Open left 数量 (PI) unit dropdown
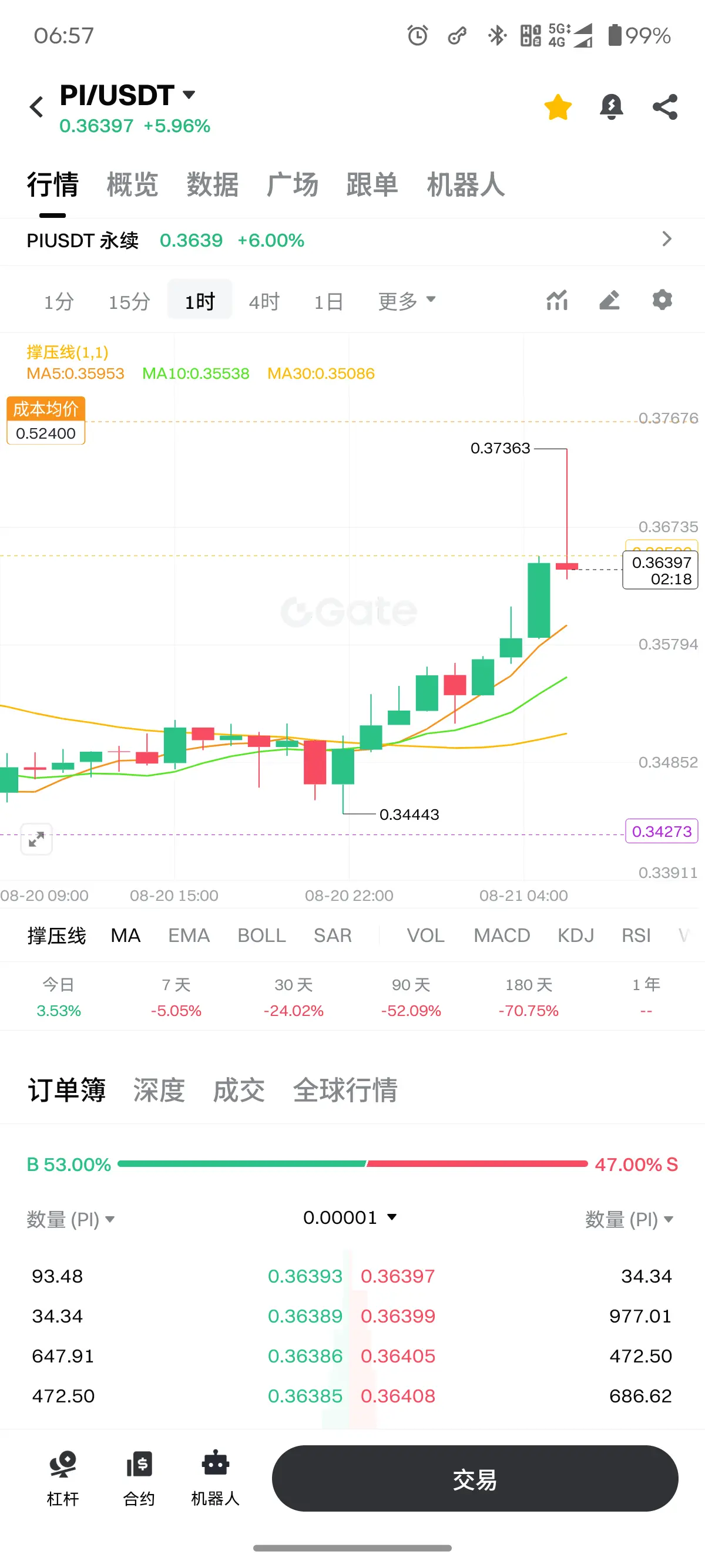The width and height of the screenshot is (705, 1568). tap(70, 1219)
